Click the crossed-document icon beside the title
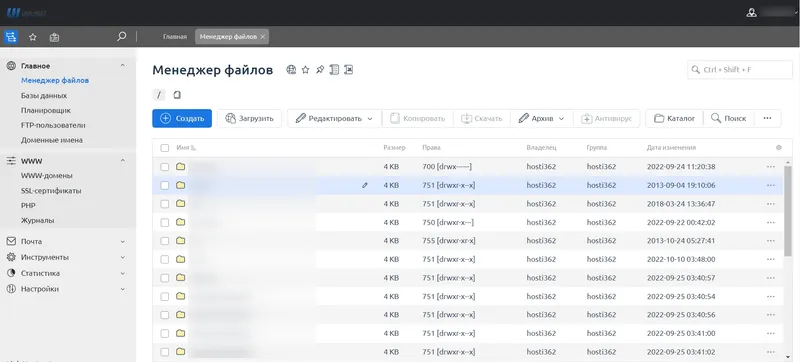 pos(348,70)
